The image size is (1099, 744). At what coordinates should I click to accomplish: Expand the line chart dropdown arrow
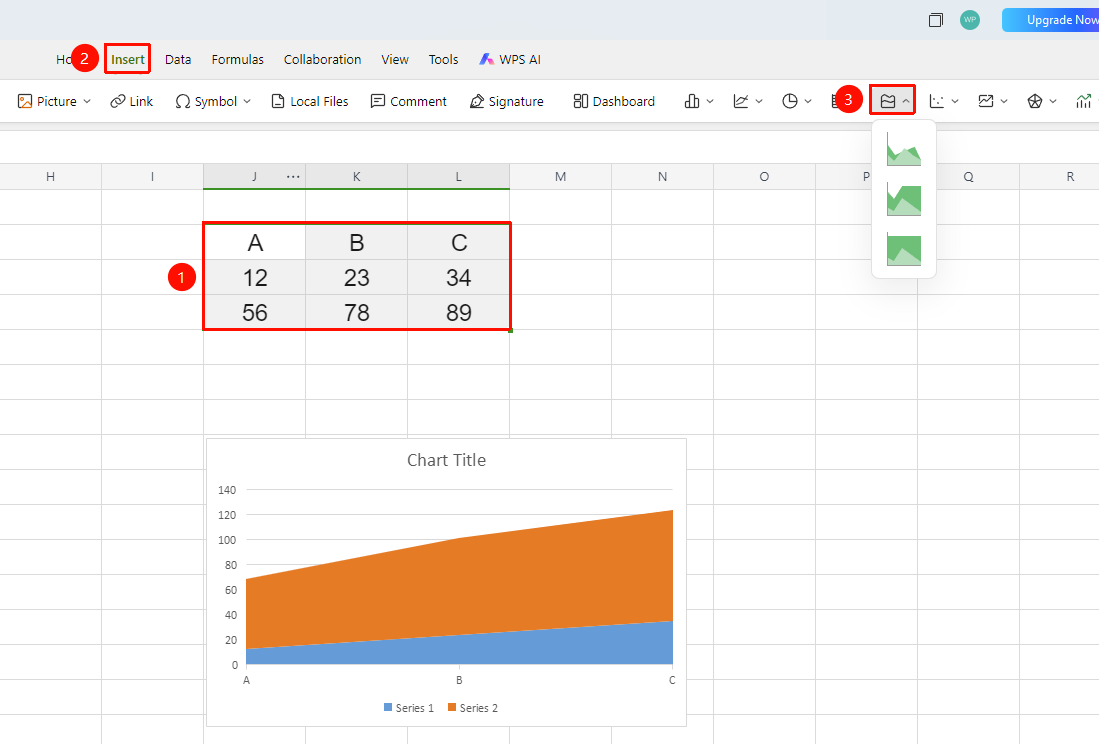[x=759, y=102]
